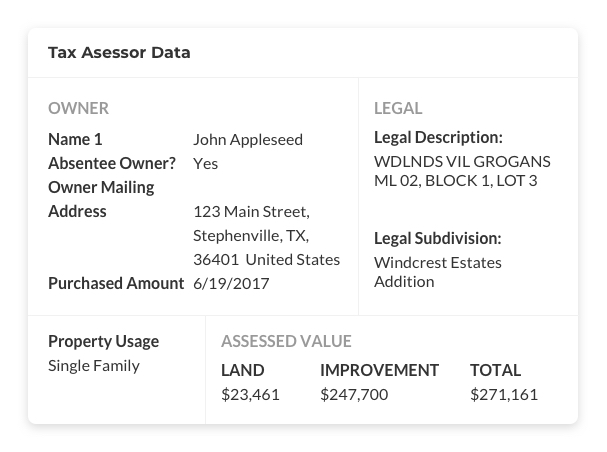Select the OWNER section heading
This screenshot has height=452, width=607.
click(x=78, y=108)
